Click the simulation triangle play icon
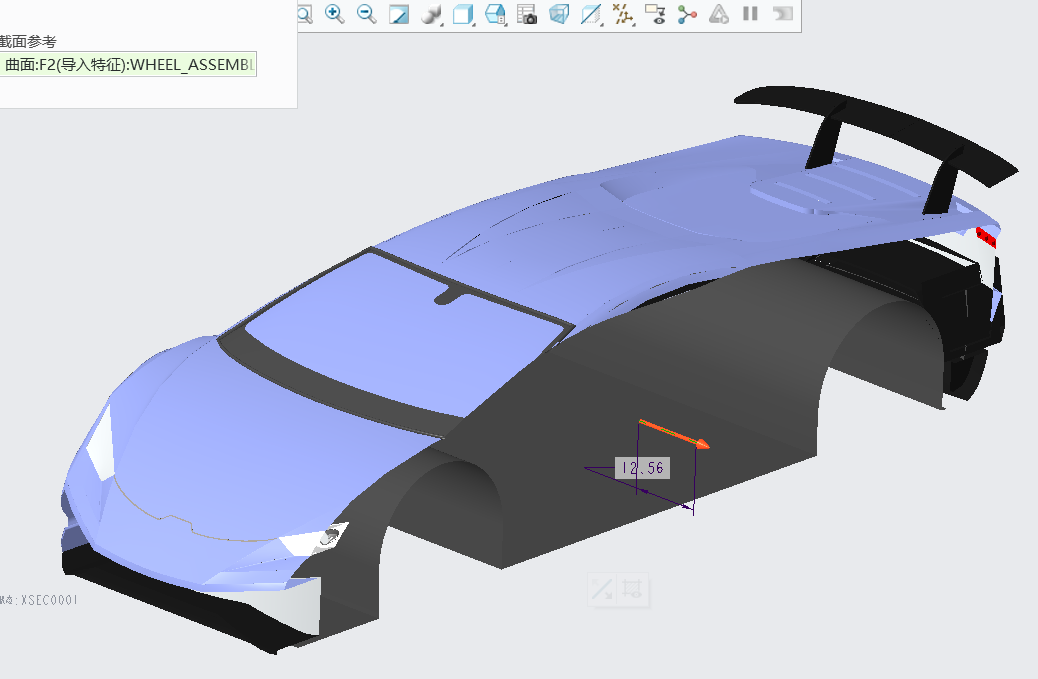This screenshot has width=1038, height=679. [719, 14]
